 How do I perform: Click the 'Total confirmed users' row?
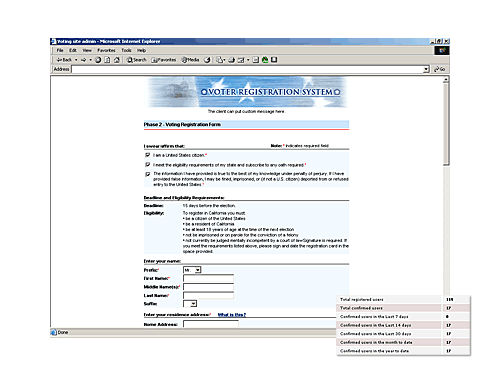coord(403,308)
